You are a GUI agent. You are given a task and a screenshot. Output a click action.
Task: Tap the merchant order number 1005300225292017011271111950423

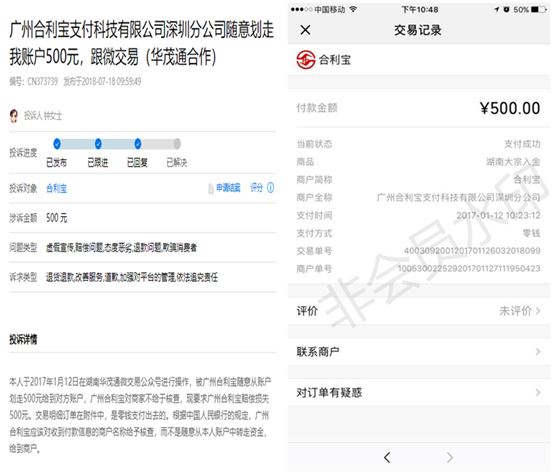469,269
